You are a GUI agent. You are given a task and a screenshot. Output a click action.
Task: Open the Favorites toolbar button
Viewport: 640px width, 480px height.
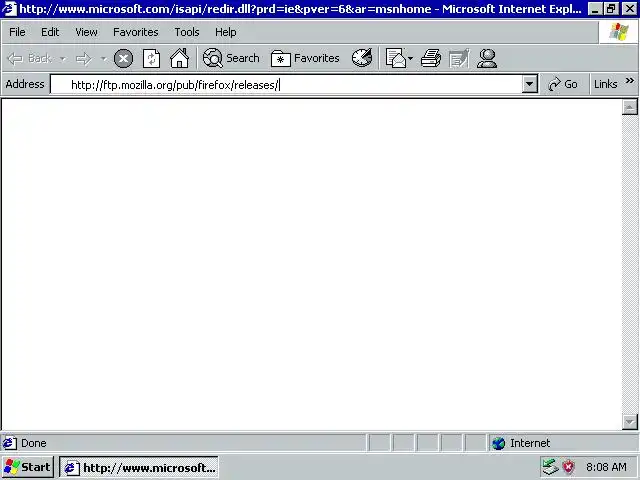click(x=305, y=58)
